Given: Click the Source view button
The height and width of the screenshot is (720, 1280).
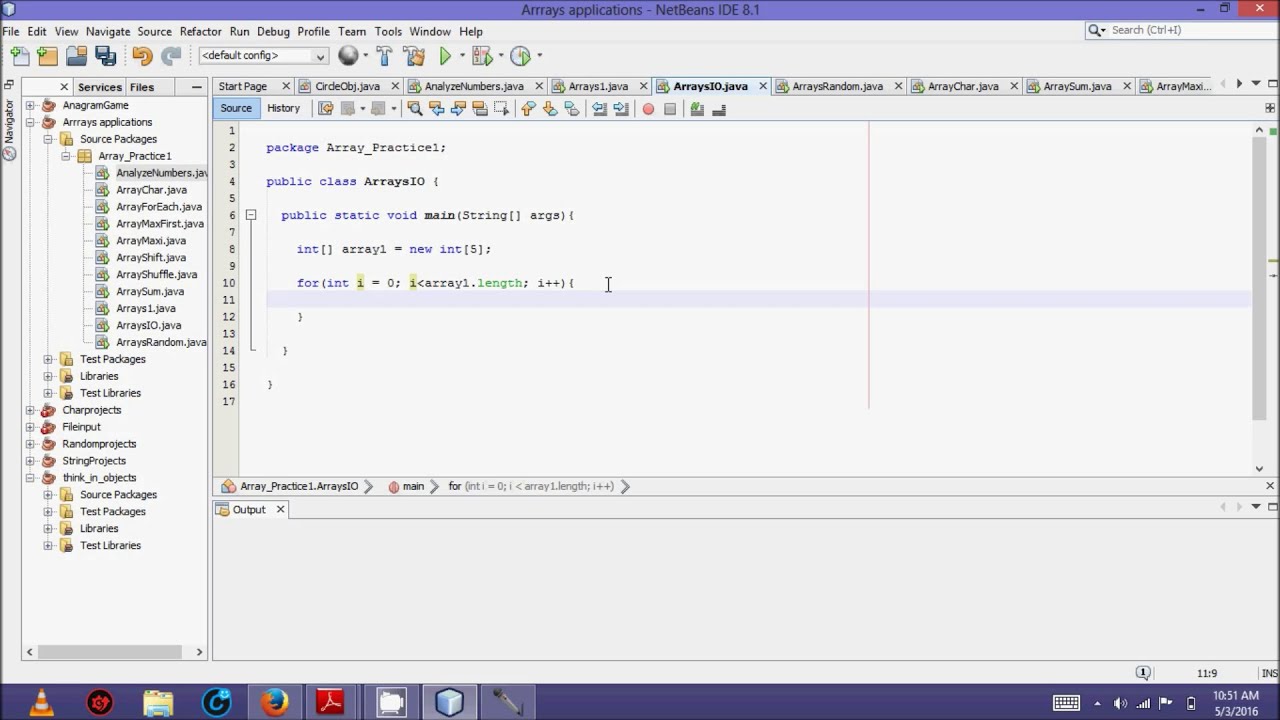Looking at the screenshot, I should [236, 108].
